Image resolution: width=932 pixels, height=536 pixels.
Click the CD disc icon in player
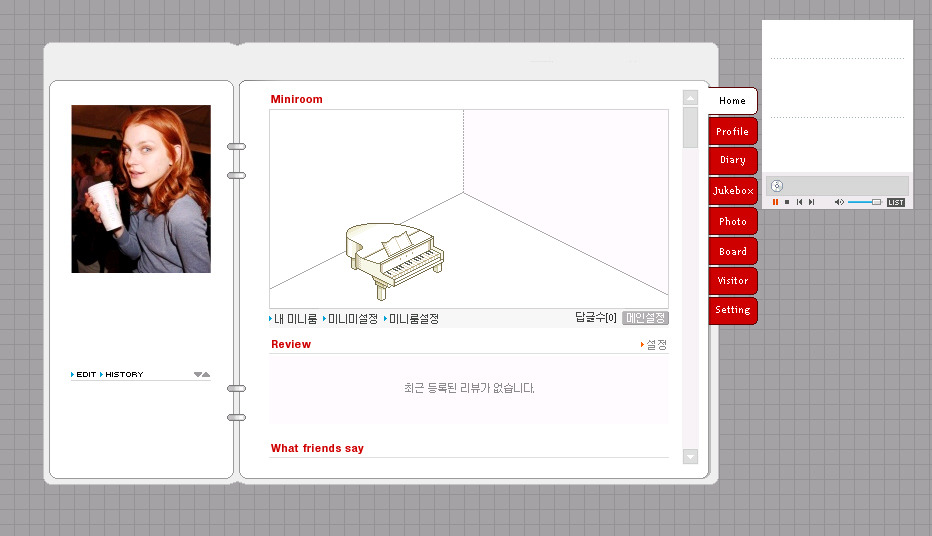pyautogui.click(x=777, y=186)
